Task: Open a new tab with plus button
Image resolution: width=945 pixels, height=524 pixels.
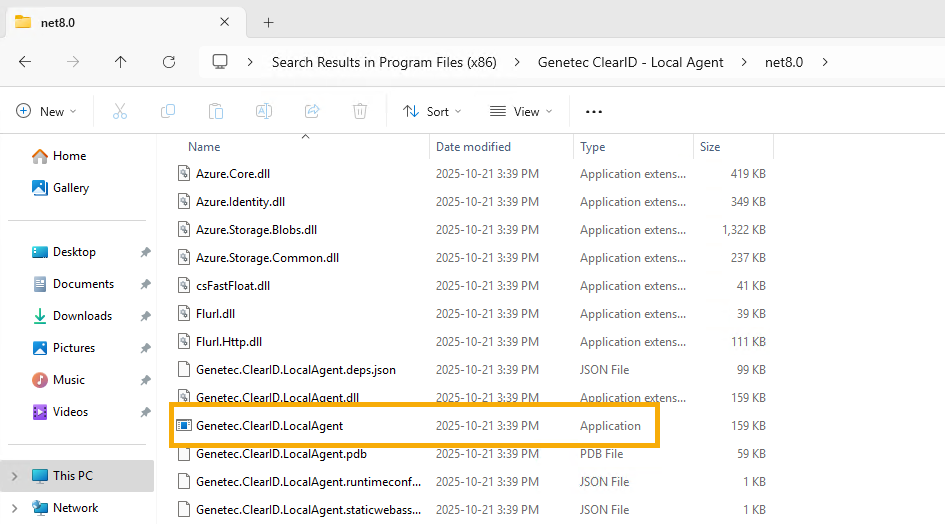Action: 268,22
